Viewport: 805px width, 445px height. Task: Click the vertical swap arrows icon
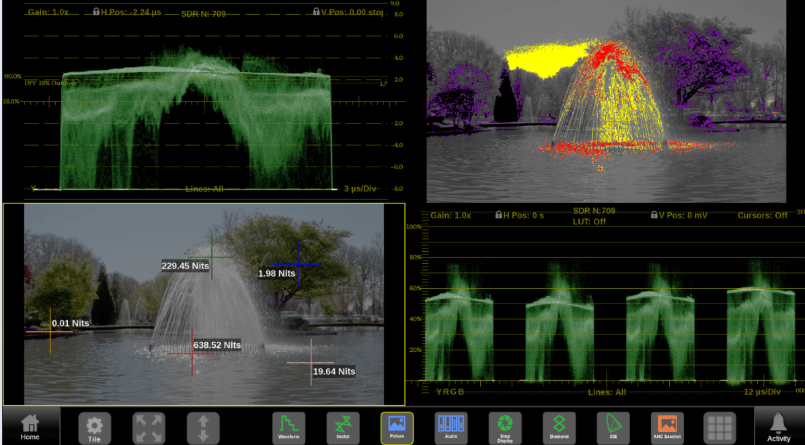click(x=203, y=426)
